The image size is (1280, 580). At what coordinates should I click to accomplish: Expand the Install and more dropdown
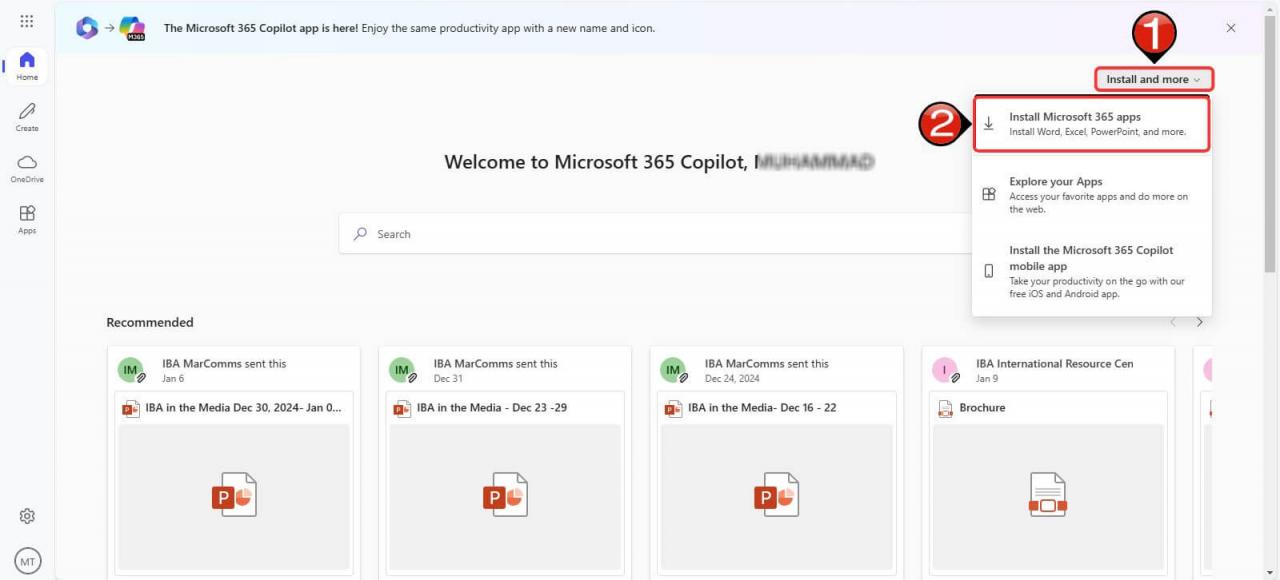[x=1154, y=79]
